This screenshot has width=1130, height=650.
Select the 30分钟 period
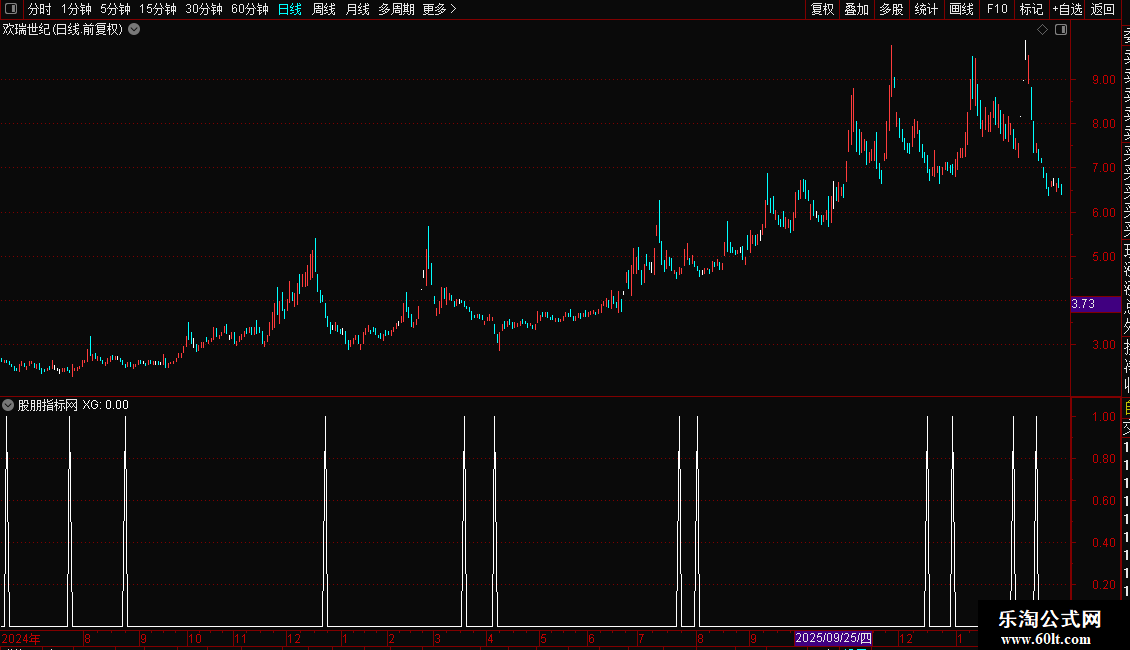[x=204, y=9]
